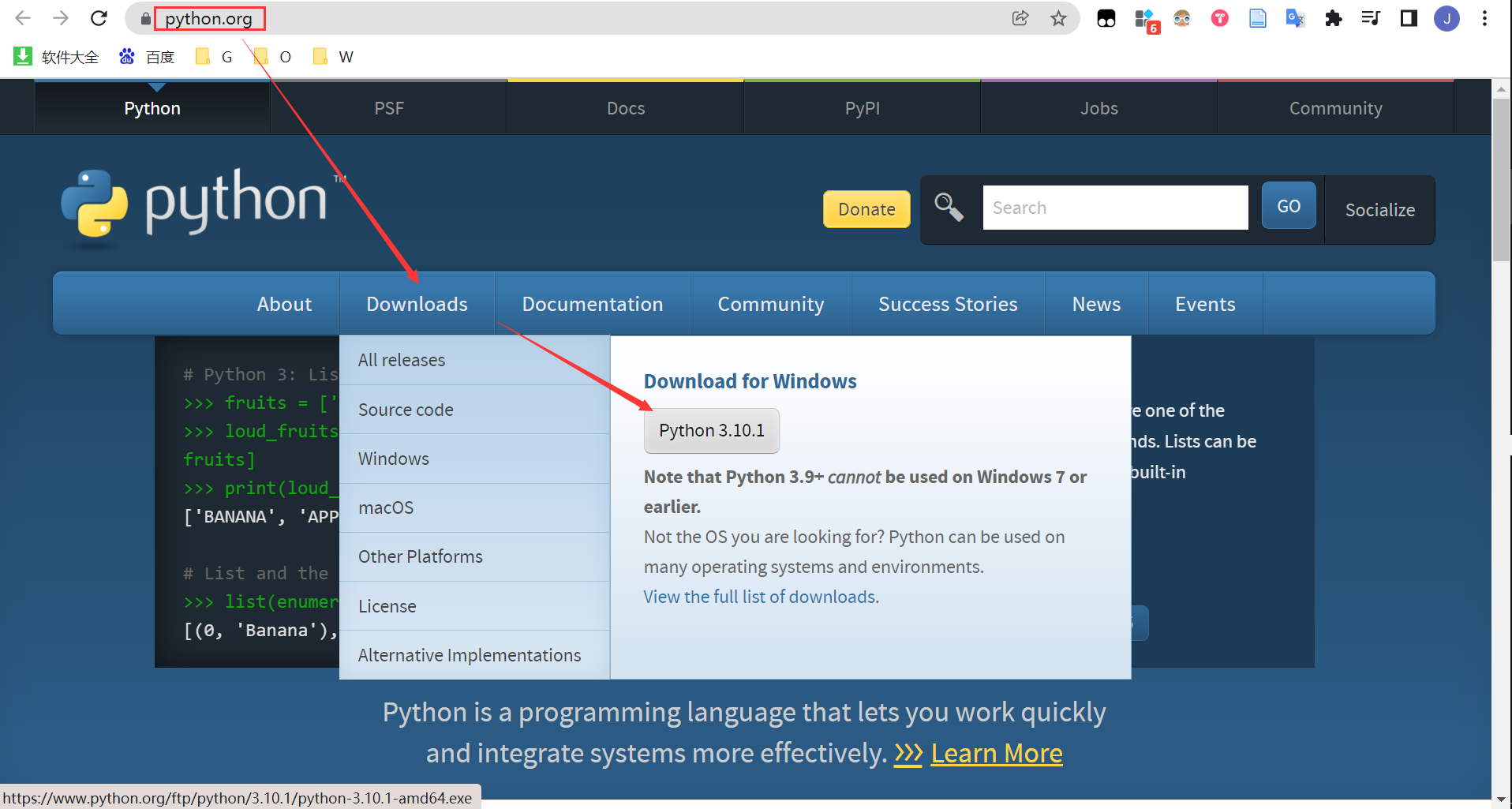Click the share page icon
The image size is (1512, 809).
pyautogui.click(x=1020, y=18)
